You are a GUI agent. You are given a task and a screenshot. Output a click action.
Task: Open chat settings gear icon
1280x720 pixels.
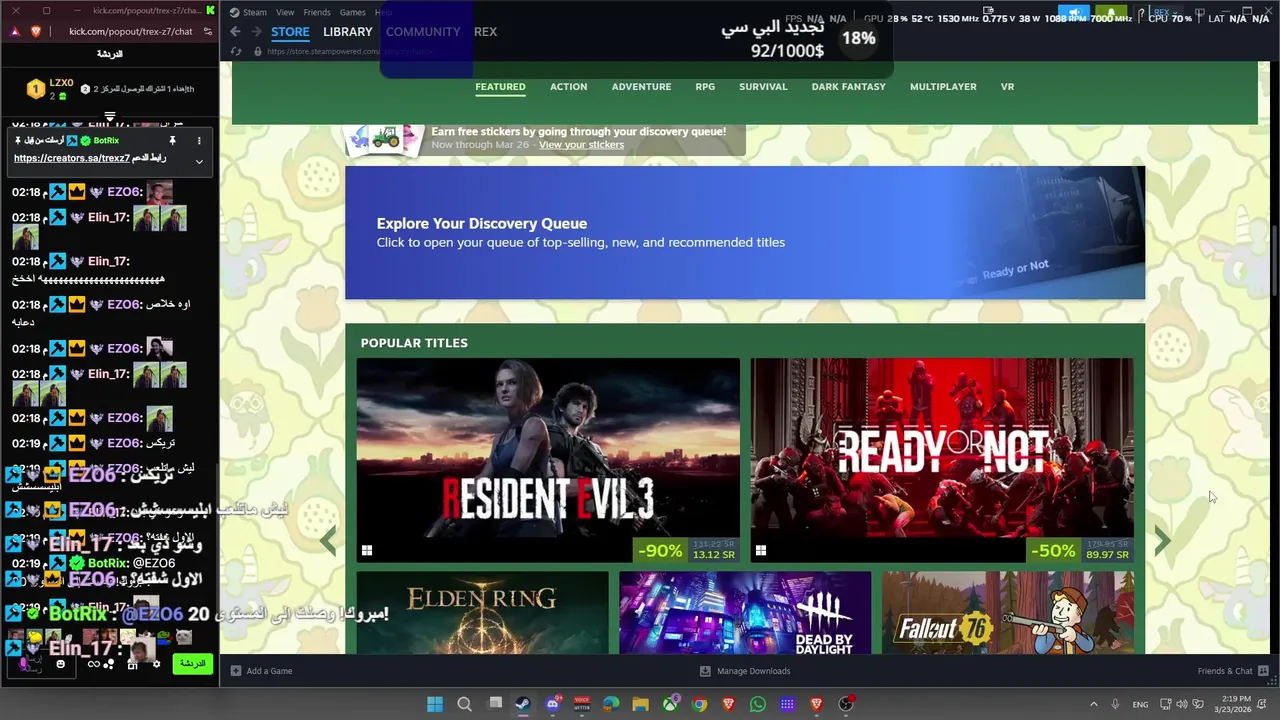156,664
